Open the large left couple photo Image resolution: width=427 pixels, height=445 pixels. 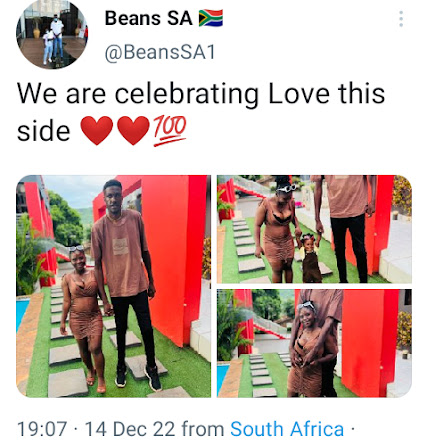pyautogui.click(x=114, y=286)
